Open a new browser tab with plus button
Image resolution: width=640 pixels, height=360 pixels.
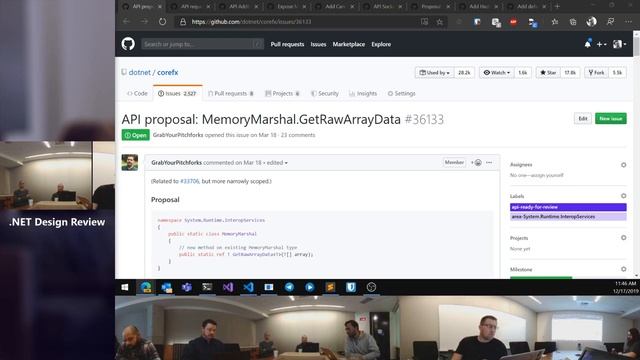557,6
